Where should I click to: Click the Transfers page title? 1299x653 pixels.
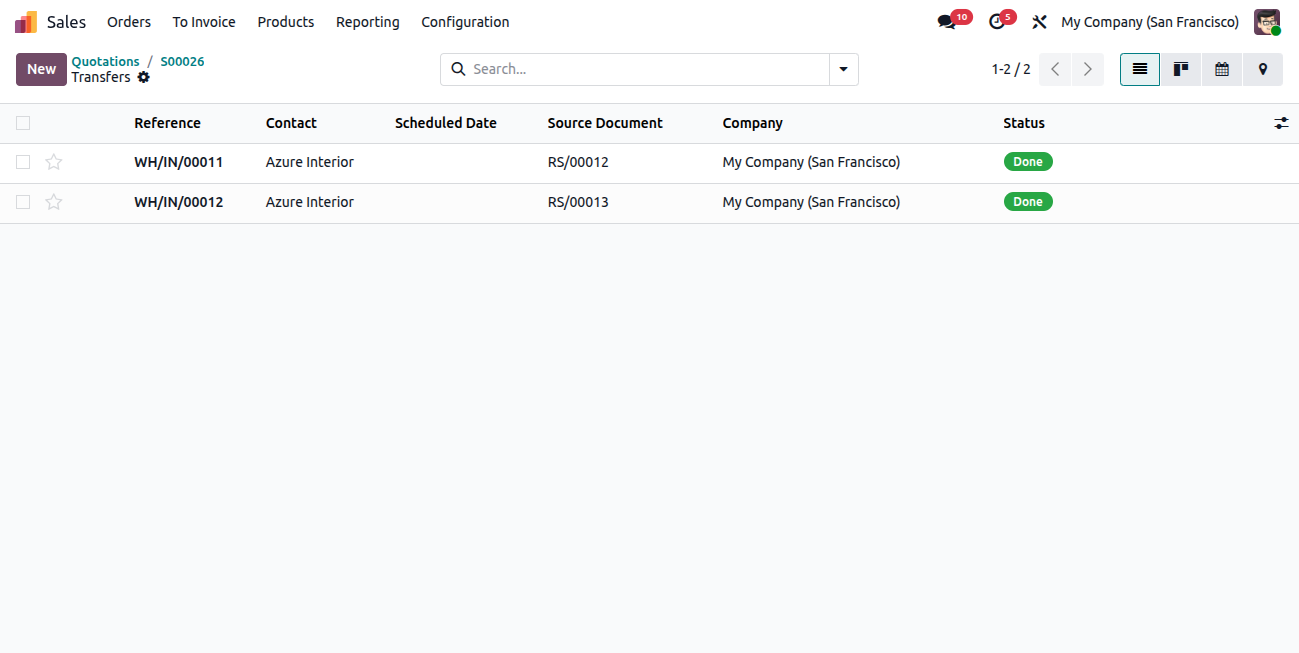click(x=101, y=77)
